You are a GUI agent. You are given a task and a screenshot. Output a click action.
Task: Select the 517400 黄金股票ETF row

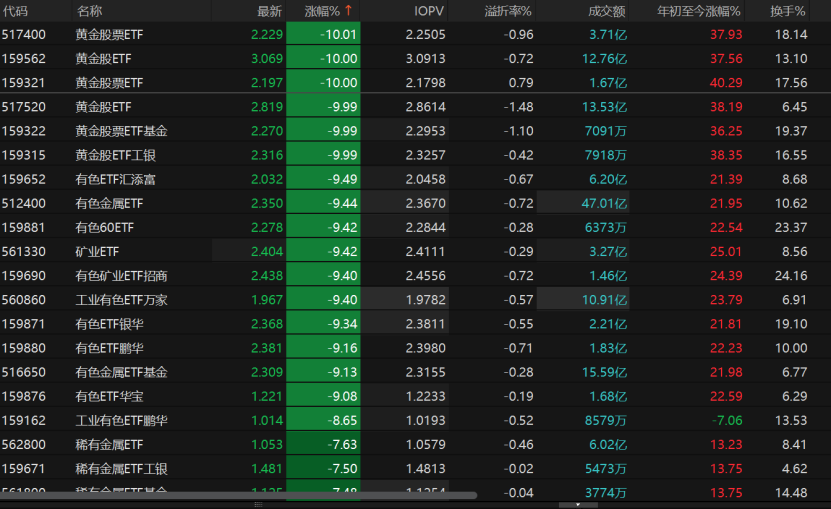coord(109,34)
